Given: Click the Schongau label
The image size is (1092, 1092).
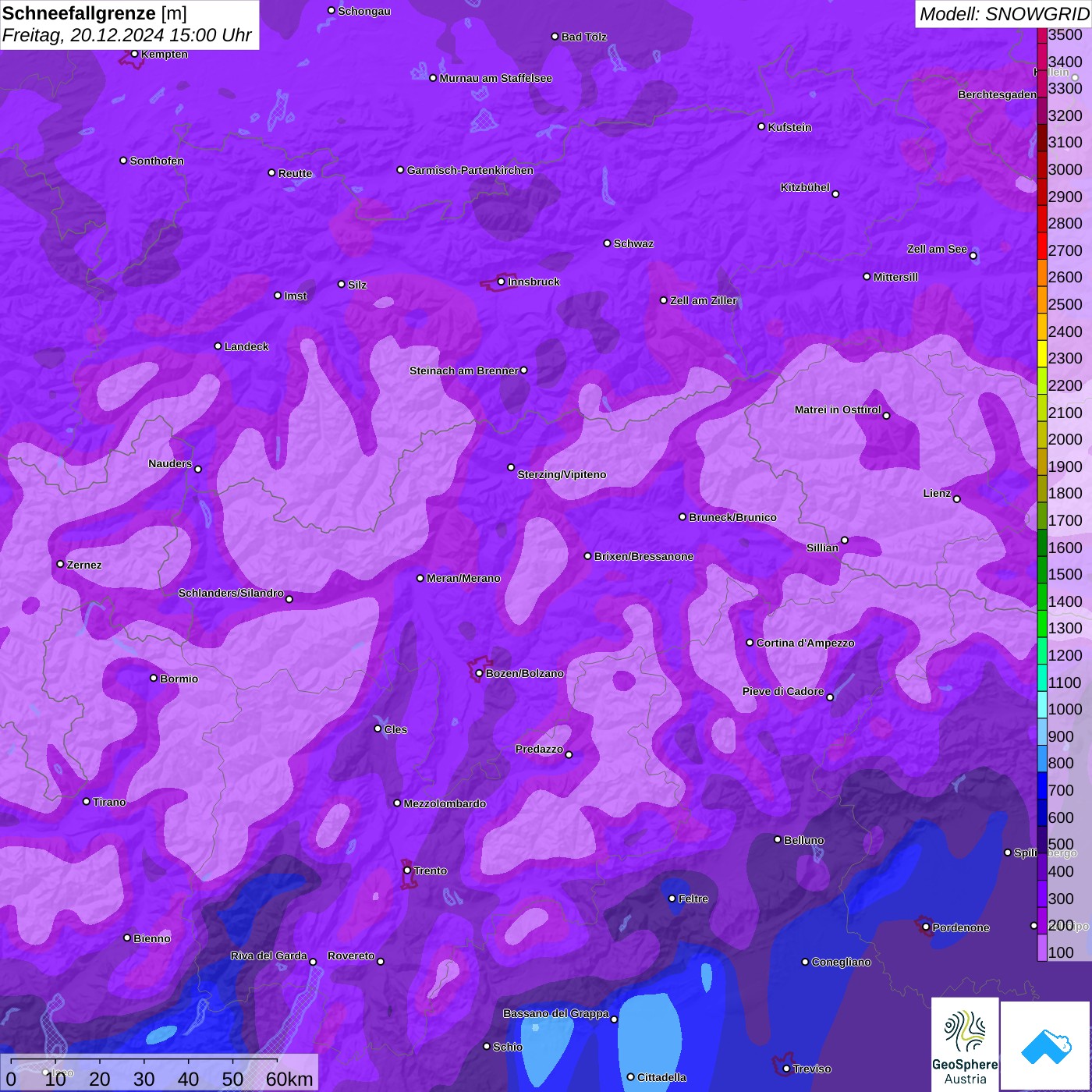Looking at the screenshot, I should coord(364,11).
